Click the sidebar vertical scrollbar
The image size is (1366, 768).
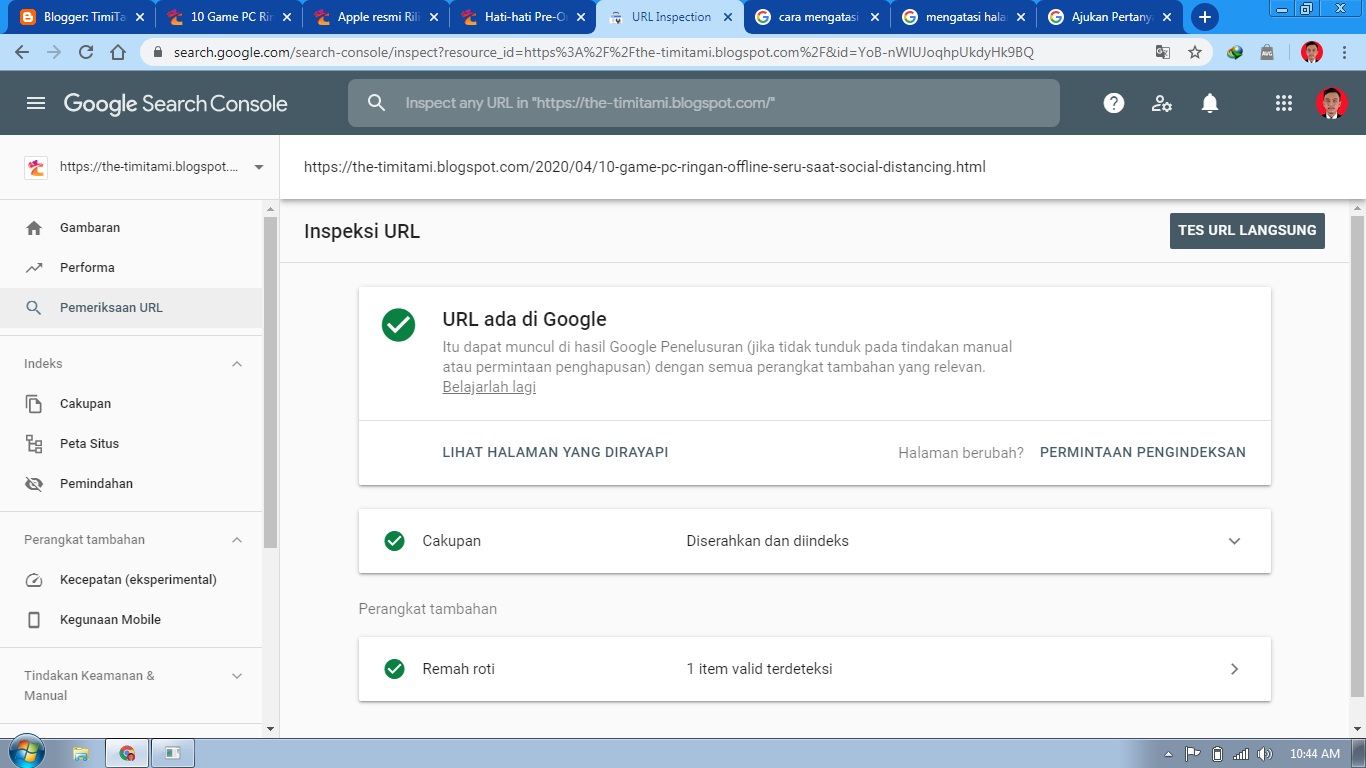[270, 381]
